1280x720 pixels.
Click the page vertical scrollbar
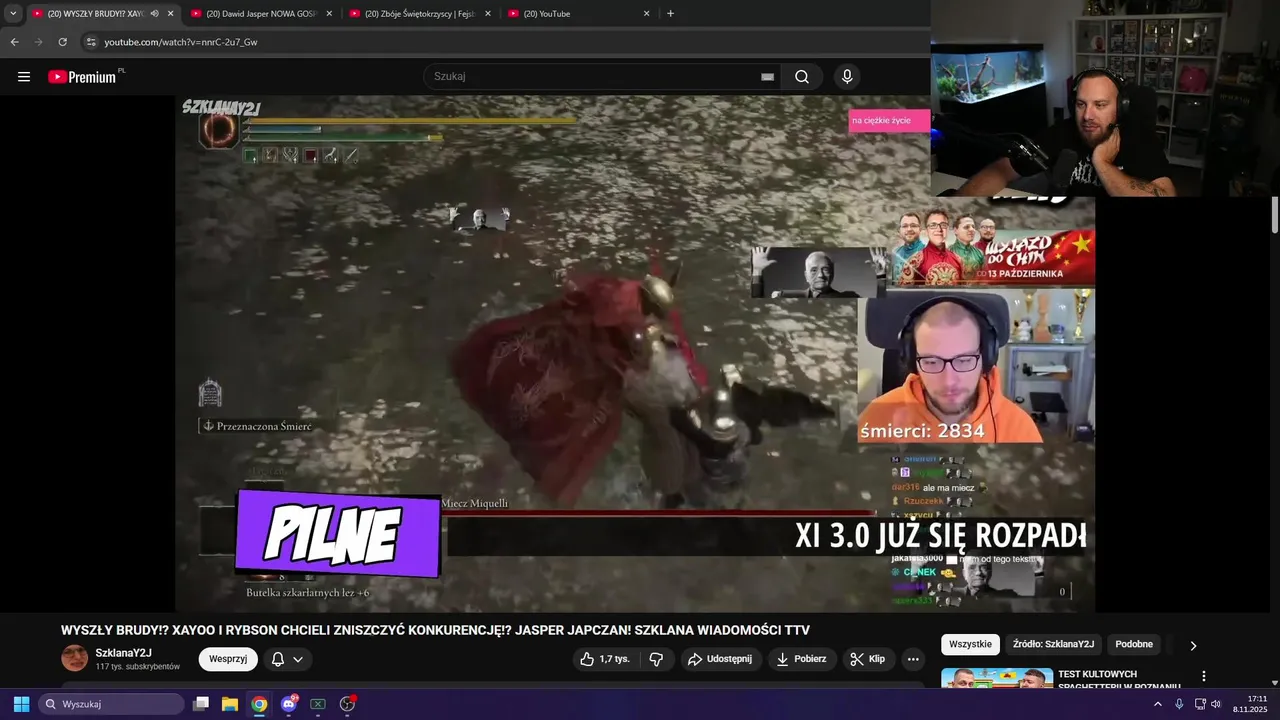[1275, 215]
